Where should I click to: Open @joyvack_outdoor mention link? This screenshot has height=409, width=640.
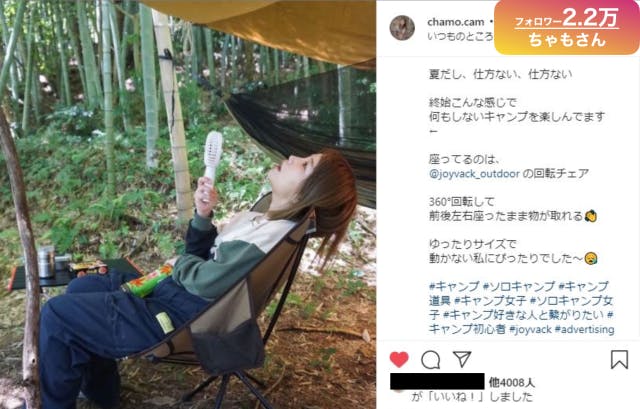[474, 174]
